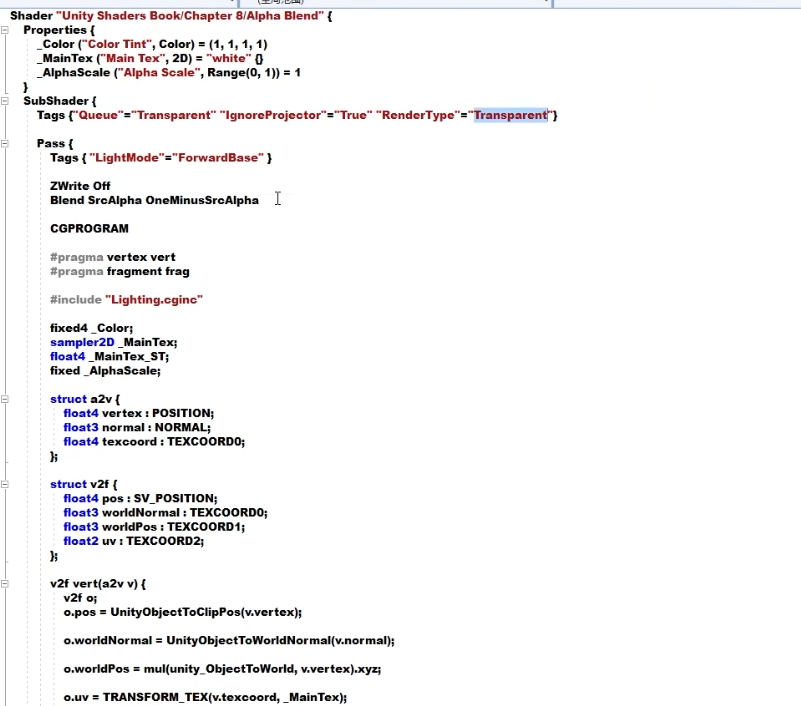Click the "white" default texture string
The height and width of the screenshot is (706, 801).
(x=228, y=59)
